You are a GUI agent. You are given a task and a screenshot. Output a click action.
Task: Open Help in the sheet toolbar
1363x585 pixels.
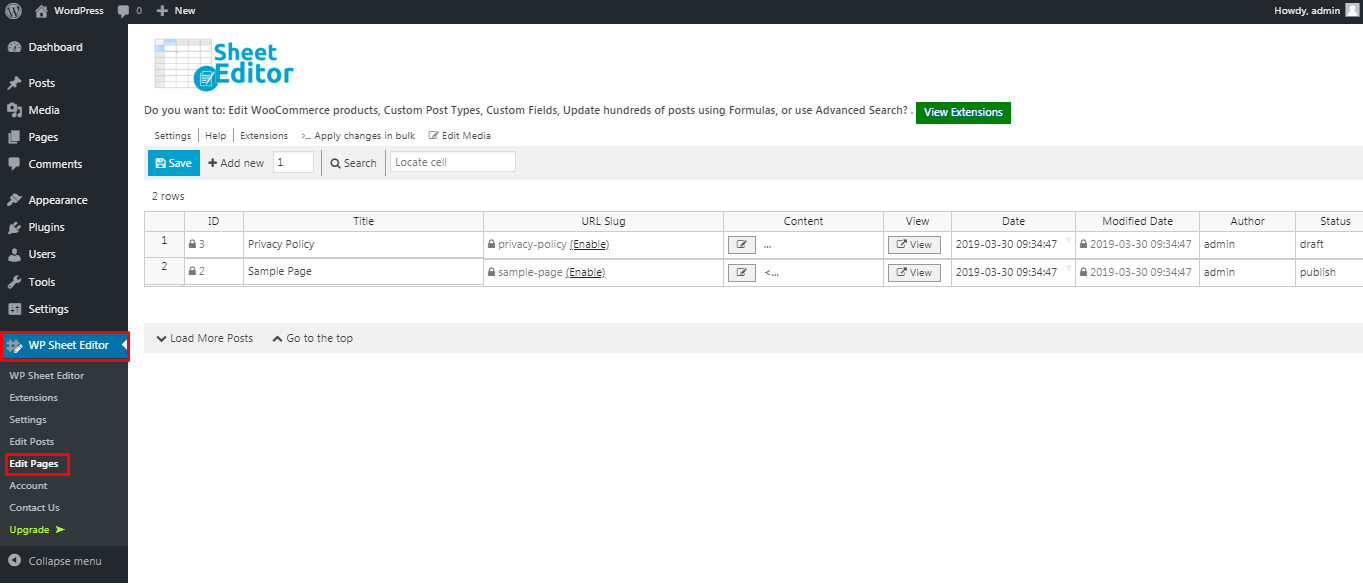[x=216, y=136]
